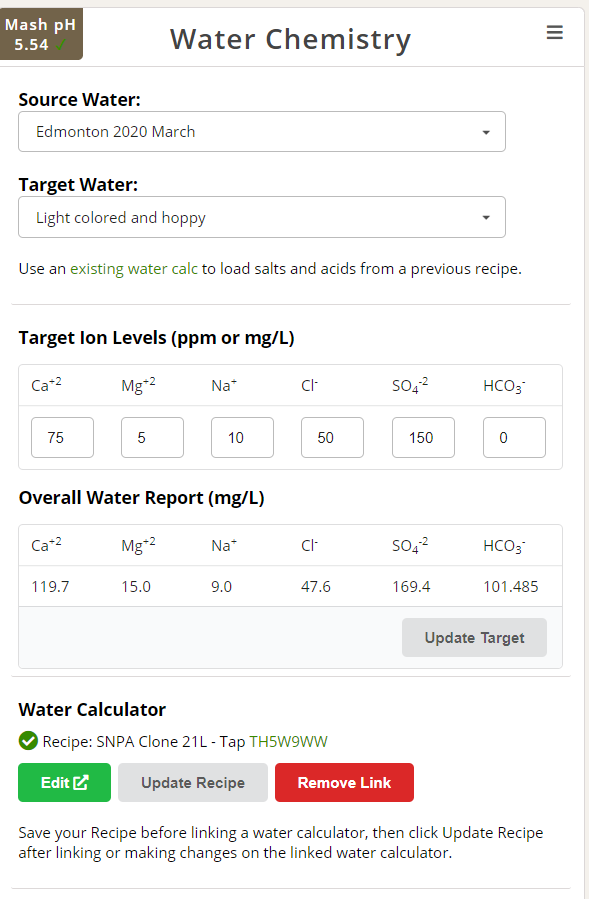The image size is (589, 899).
Task: Click the Target Water dropdown arrow
Action: coord(486,218)
